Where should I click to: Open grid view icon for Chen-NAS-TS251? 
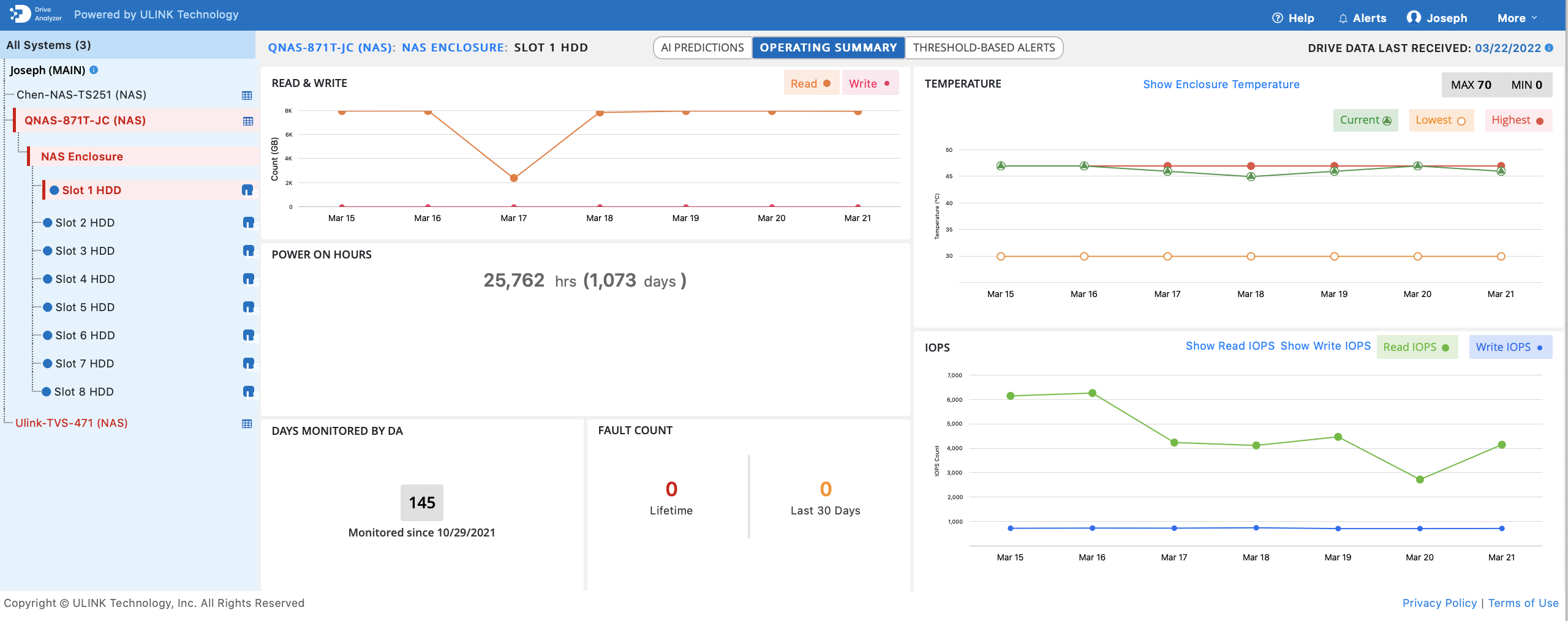247,96
